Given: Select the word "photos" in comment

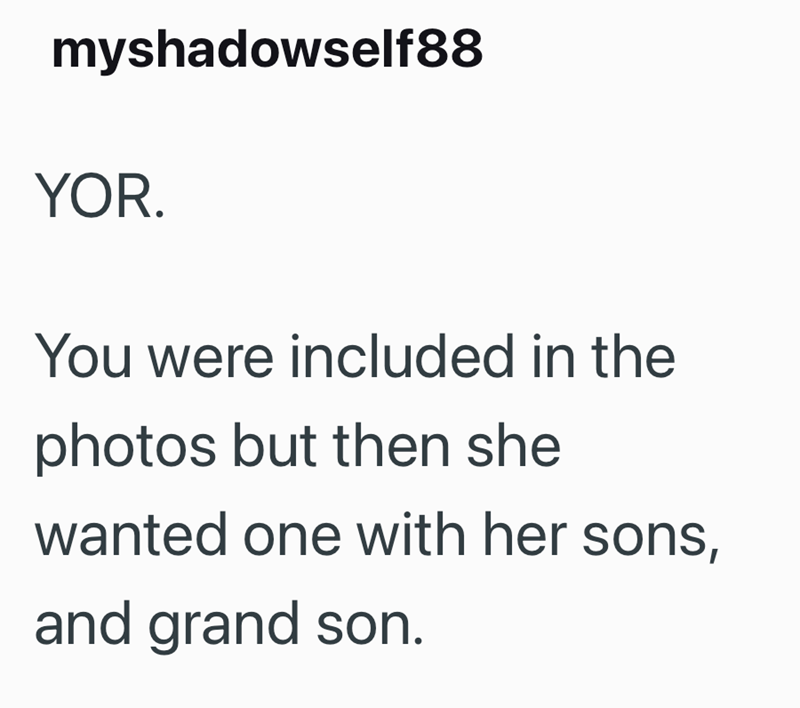Looking at the screenshot, I should tap(125, 449).
